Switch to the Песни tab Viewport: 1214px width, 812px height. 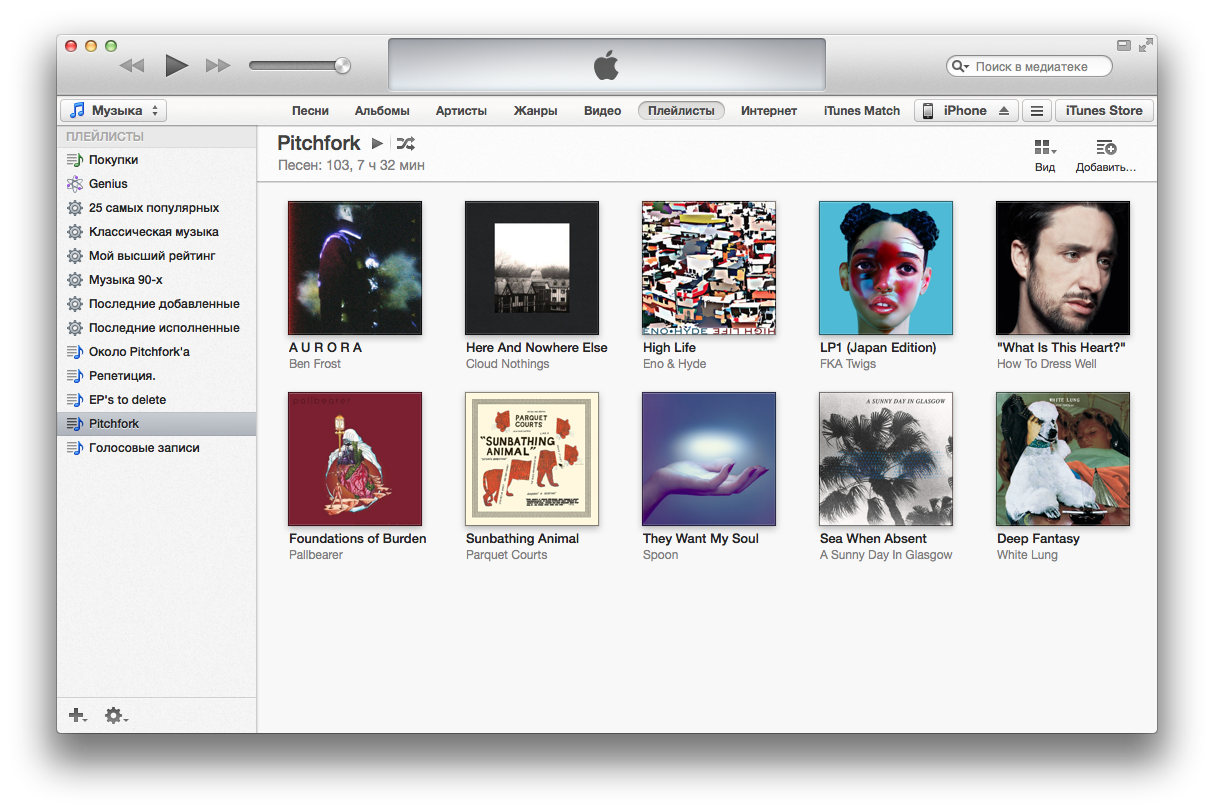pos(310,111)
